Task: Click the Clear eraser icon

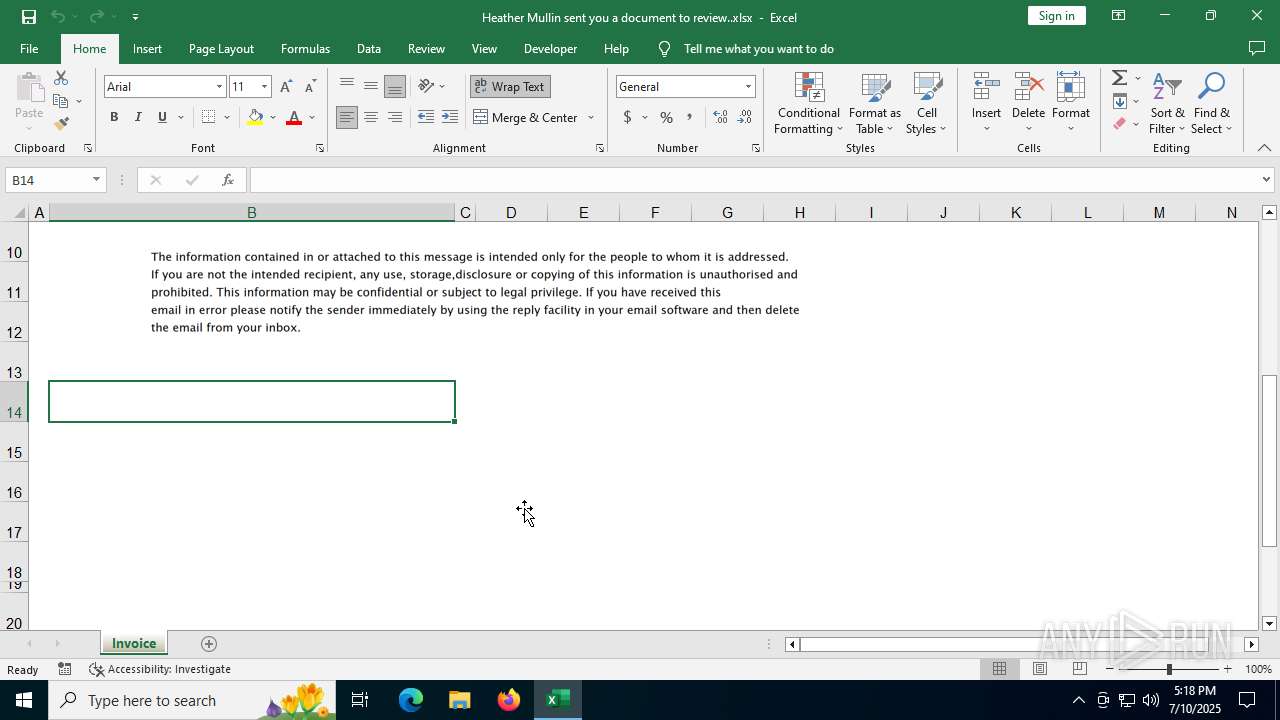Action: tap(1120, 124)
